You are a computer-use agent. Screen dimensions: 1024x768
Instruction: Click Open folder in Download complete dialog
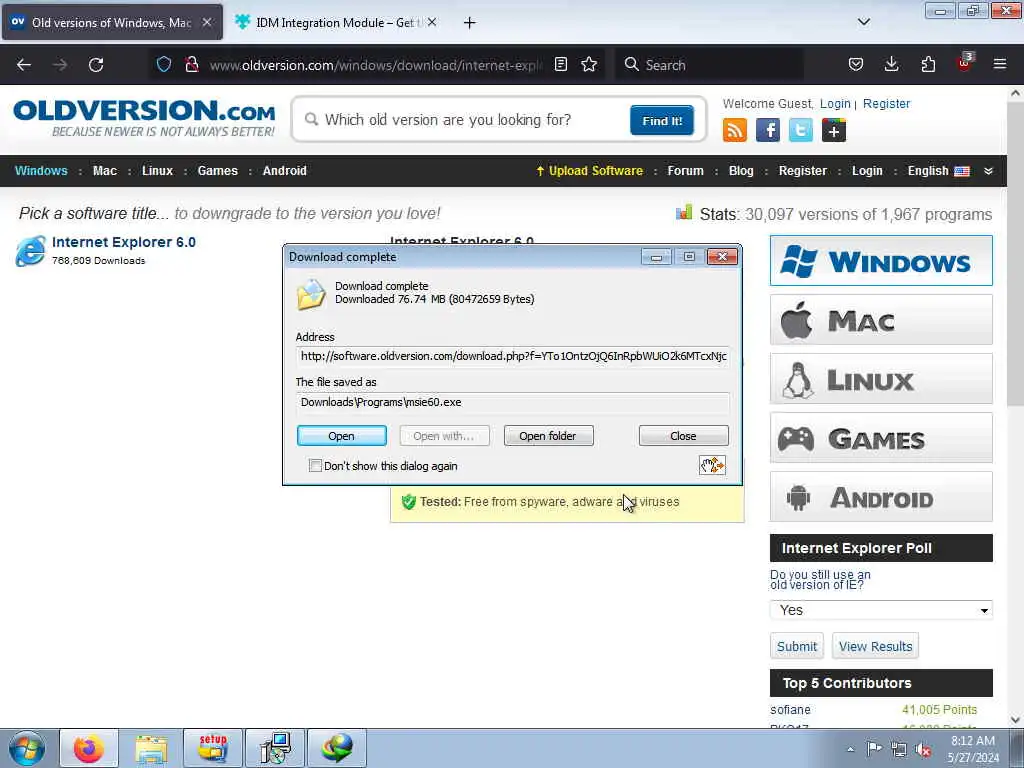tap(548, 436)
